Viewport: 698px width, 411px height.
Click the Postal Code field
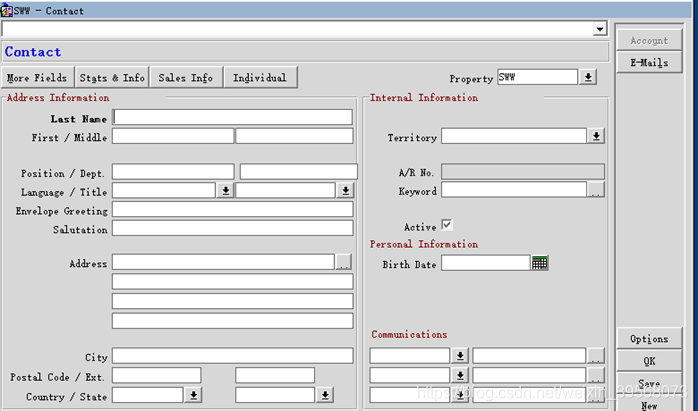click(x=157, y=375)
